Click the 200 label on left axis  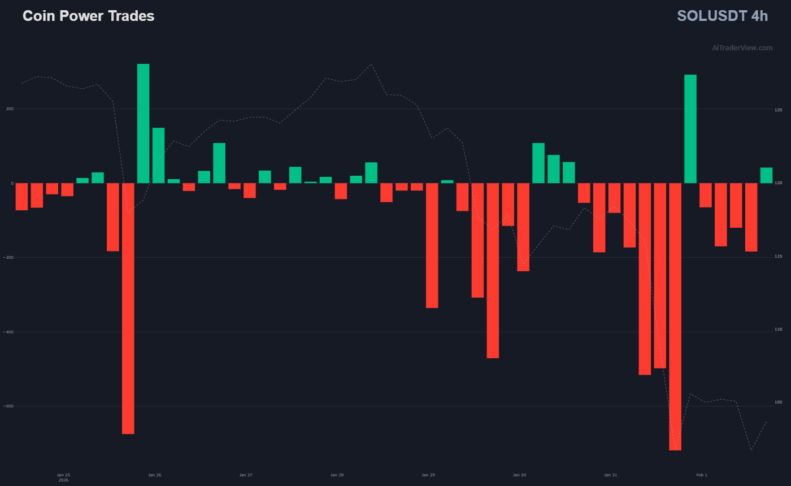click(x=8, y=109)
